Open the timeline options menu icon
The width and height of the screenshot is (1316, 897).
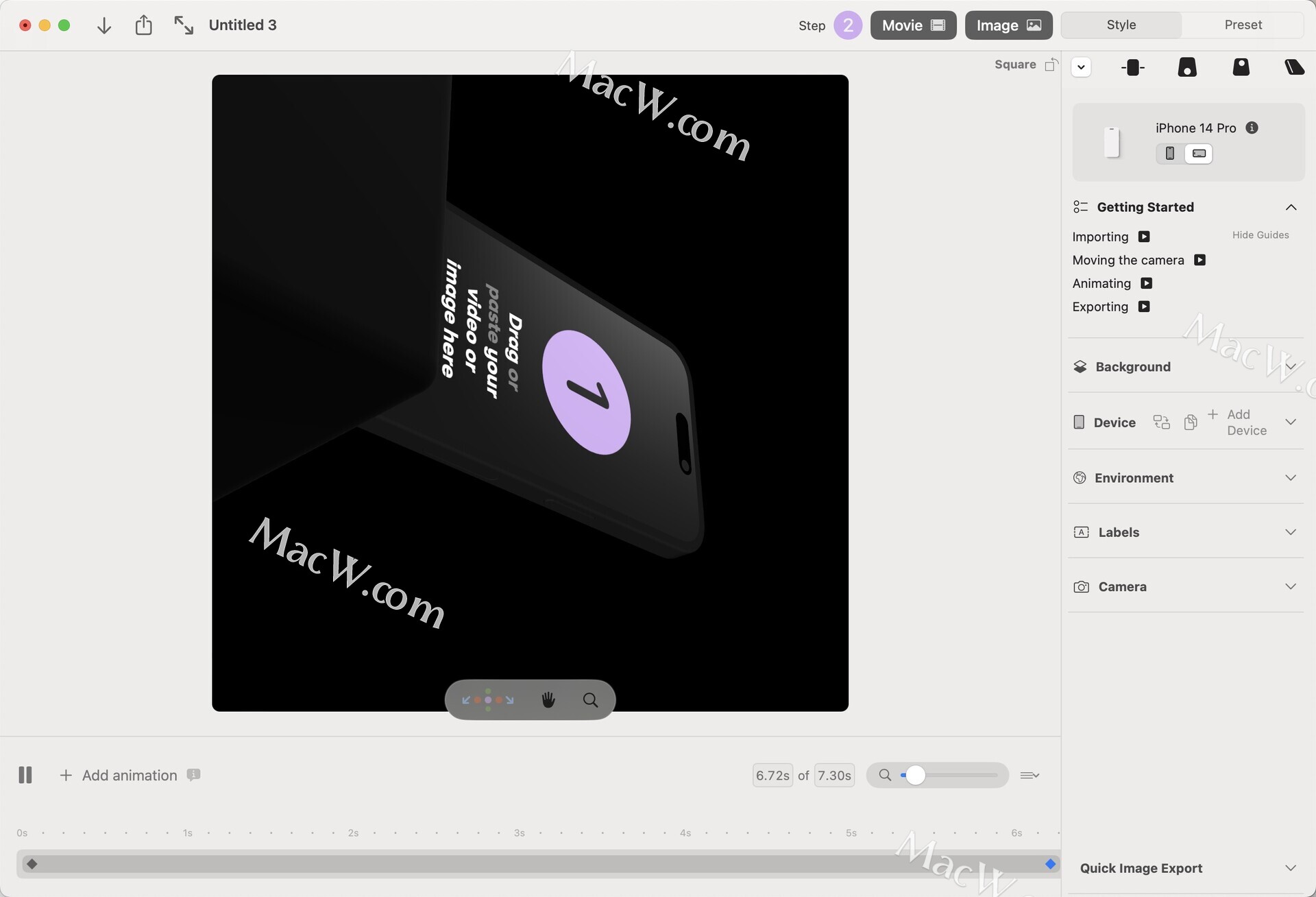1029,776
